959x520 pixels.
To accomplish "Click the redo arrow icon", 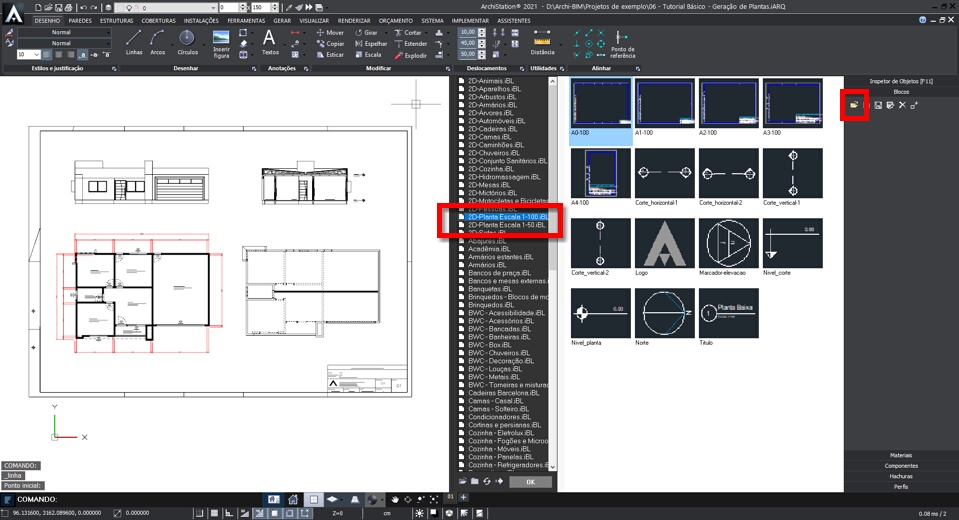I will (x=94, y=7).
